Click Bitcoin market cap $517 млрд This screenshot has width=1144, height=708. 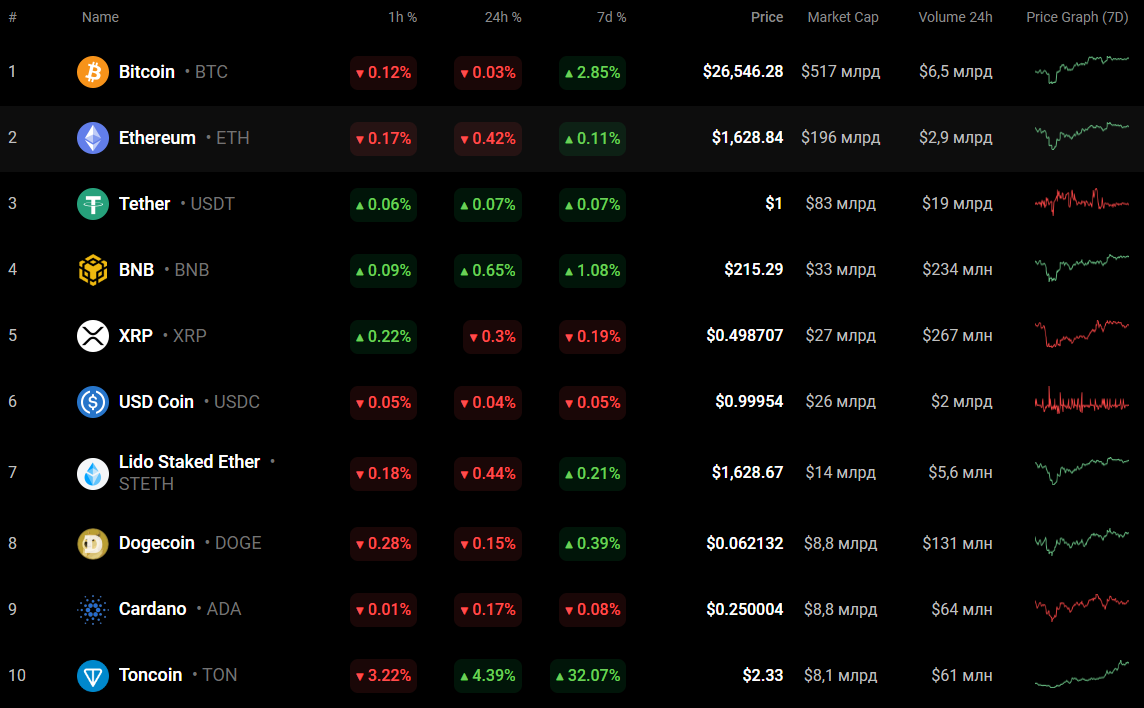click(x=840, y=72)
